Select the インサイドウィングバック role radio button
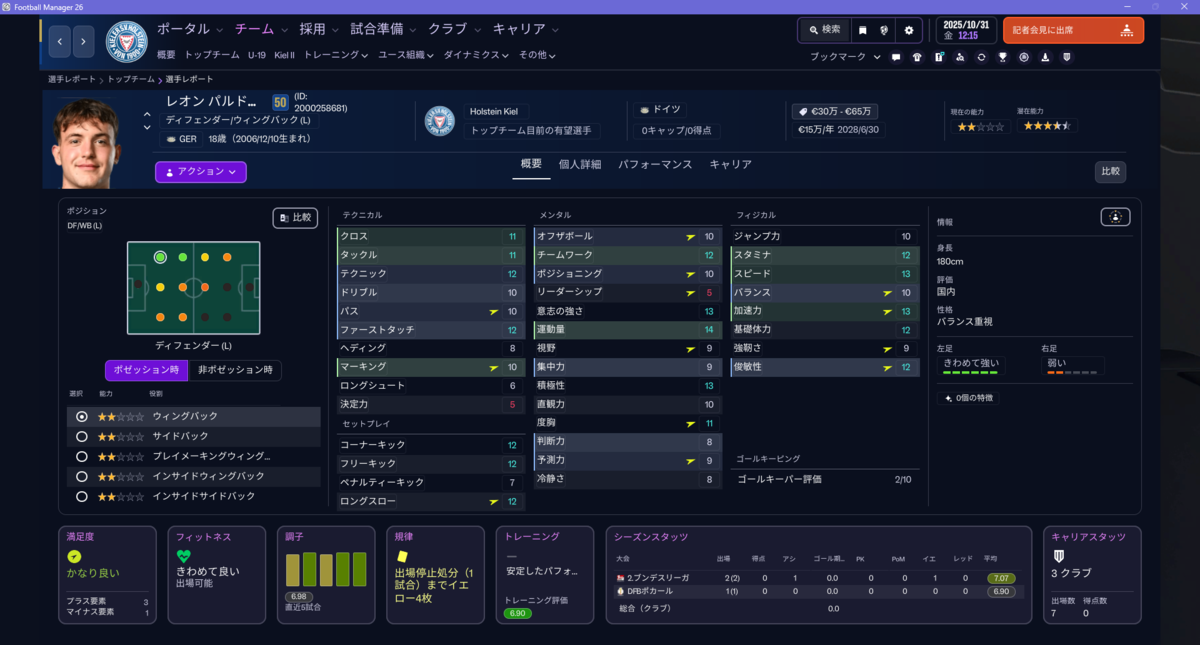Viewport: 1200px width, 645px height. 82,477
